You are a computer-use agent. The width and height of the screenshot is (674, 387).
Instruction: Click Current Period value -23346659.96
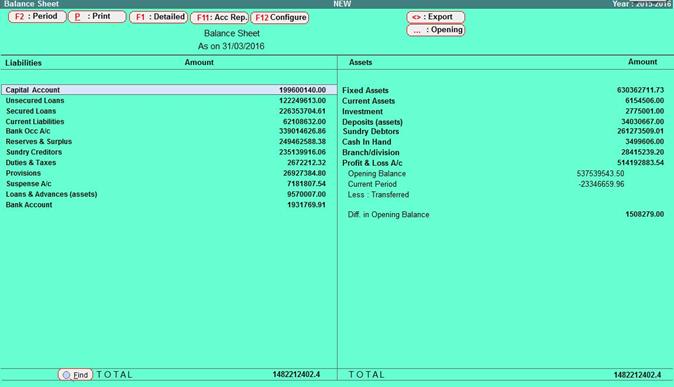pos(601,184)
